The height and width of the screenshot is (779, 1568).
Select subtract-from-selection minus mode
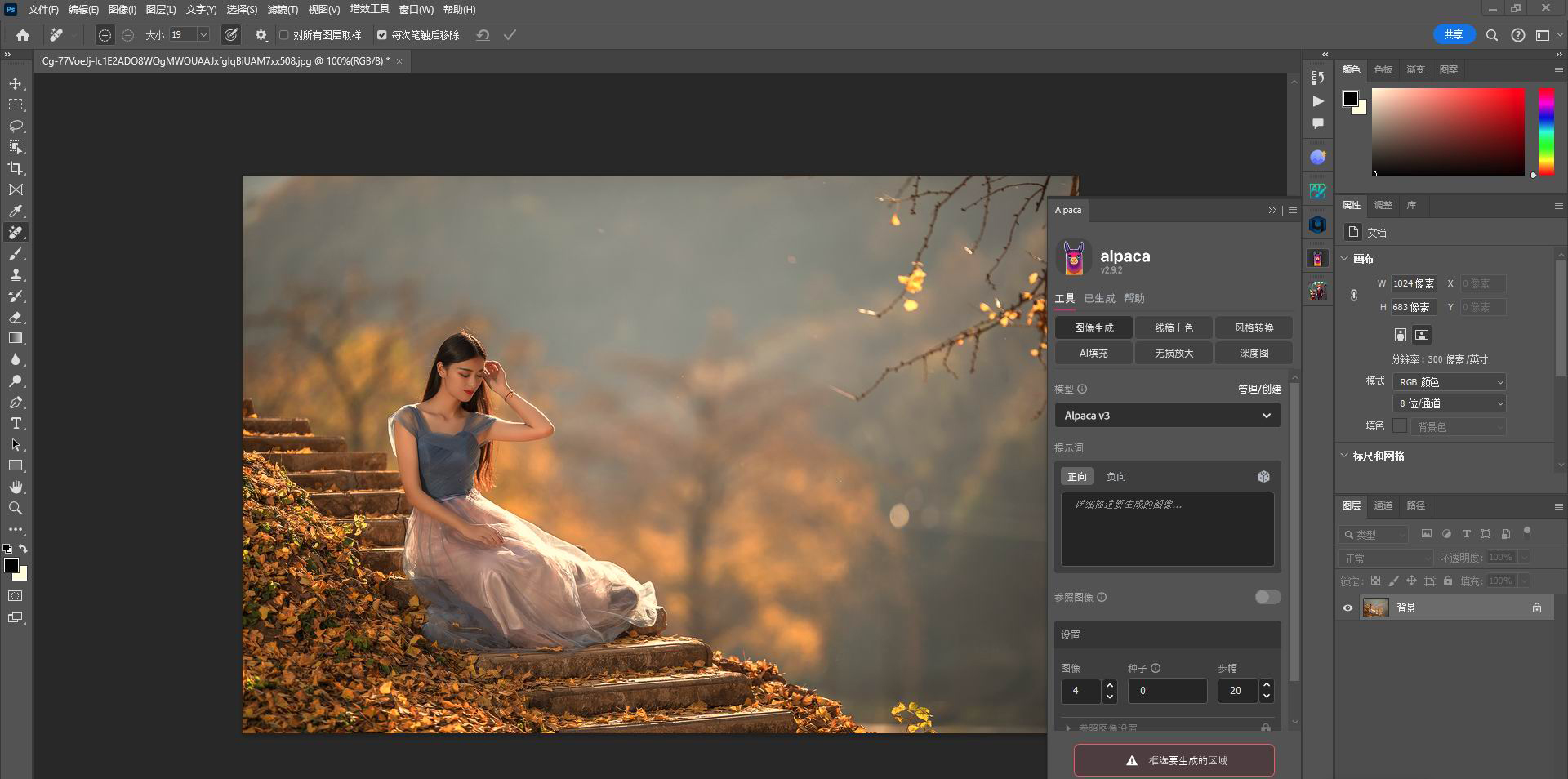tap(128, 35)
